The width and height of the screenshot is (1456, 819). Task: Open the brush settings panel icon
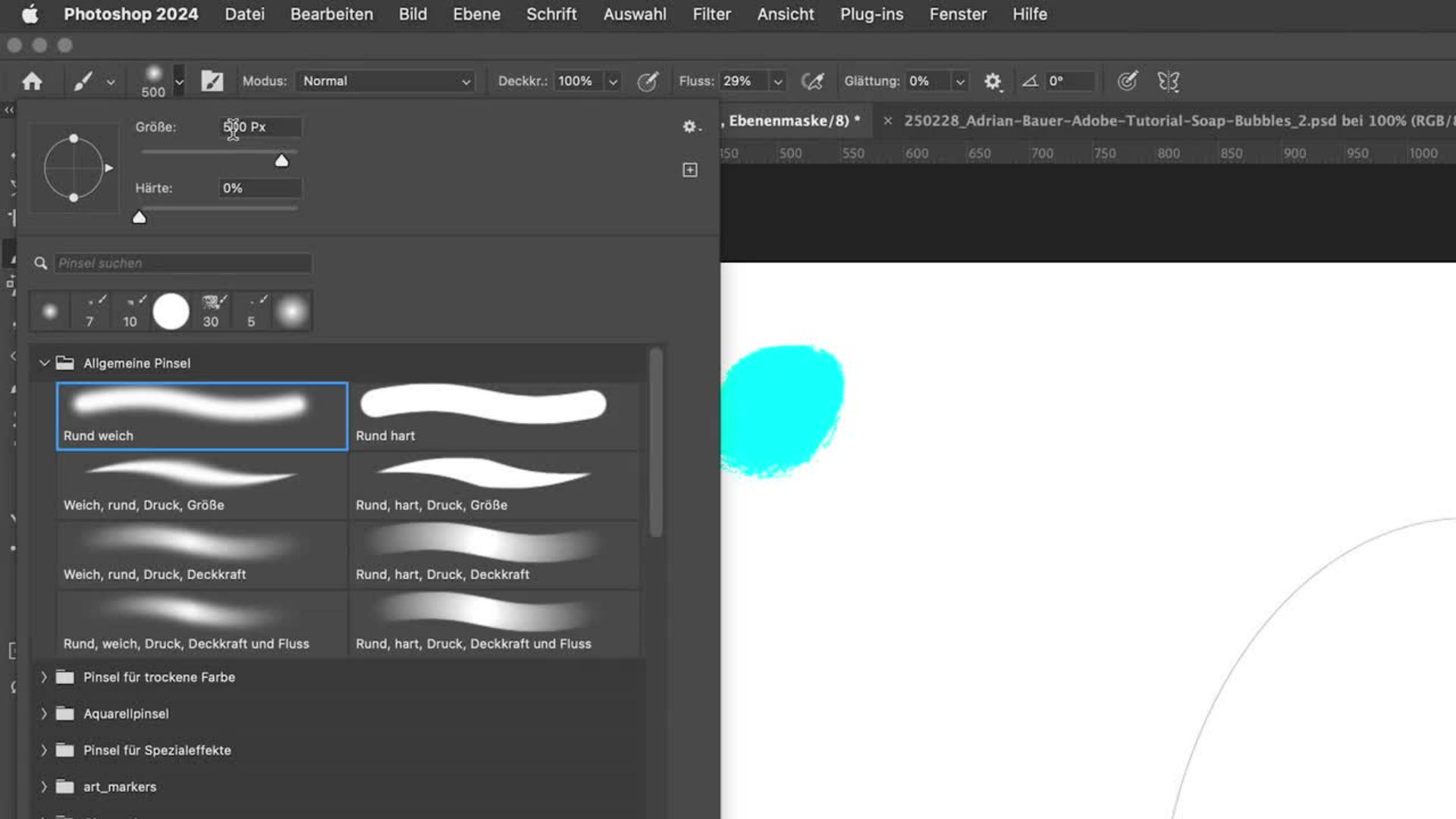pos(212,81)
